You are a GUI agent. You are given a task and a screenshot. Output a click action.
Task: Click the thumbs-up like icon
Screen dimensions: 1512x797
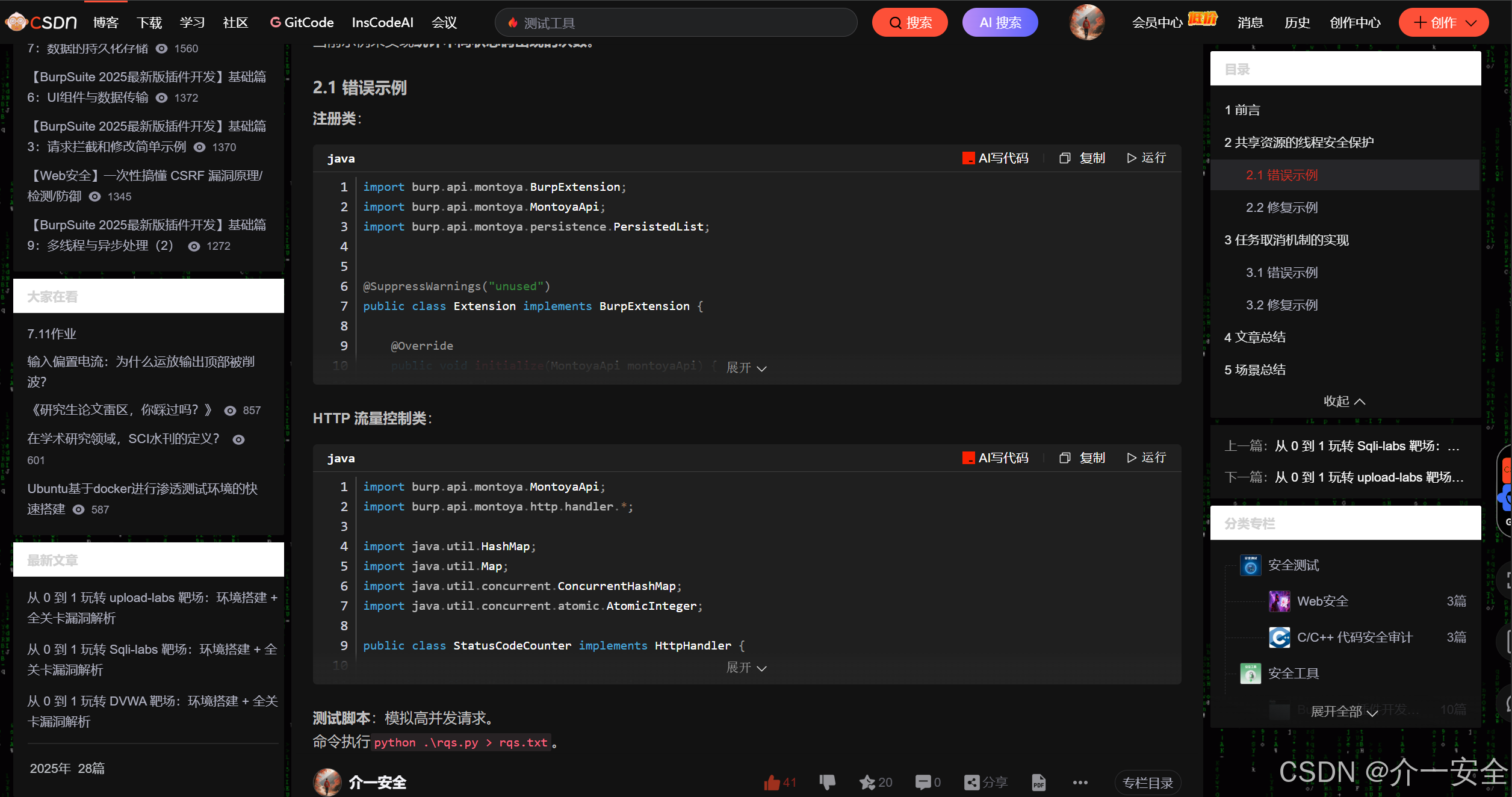(x=772, y=782)
